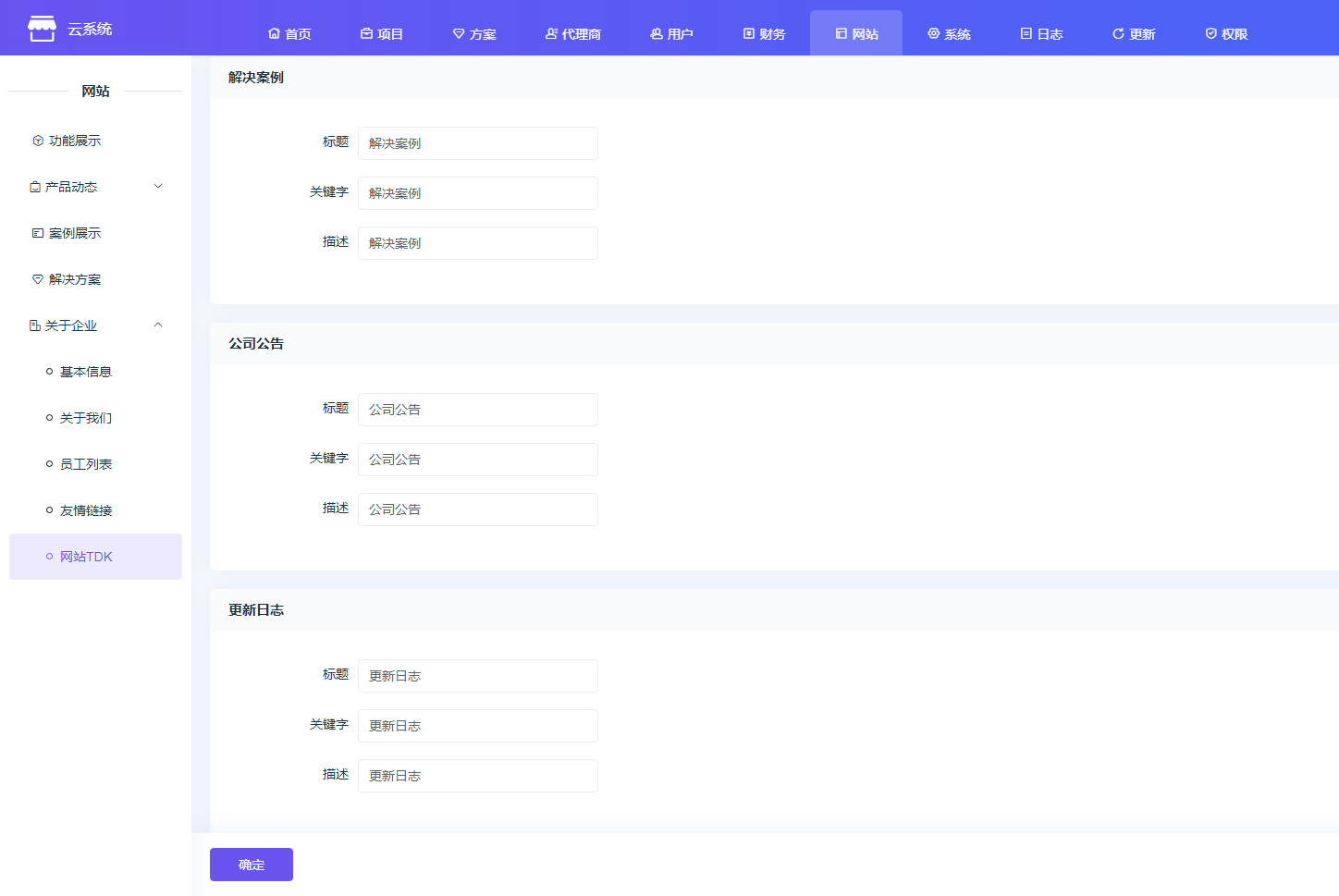Open the 代理商 navigation tab

[573, 33]
